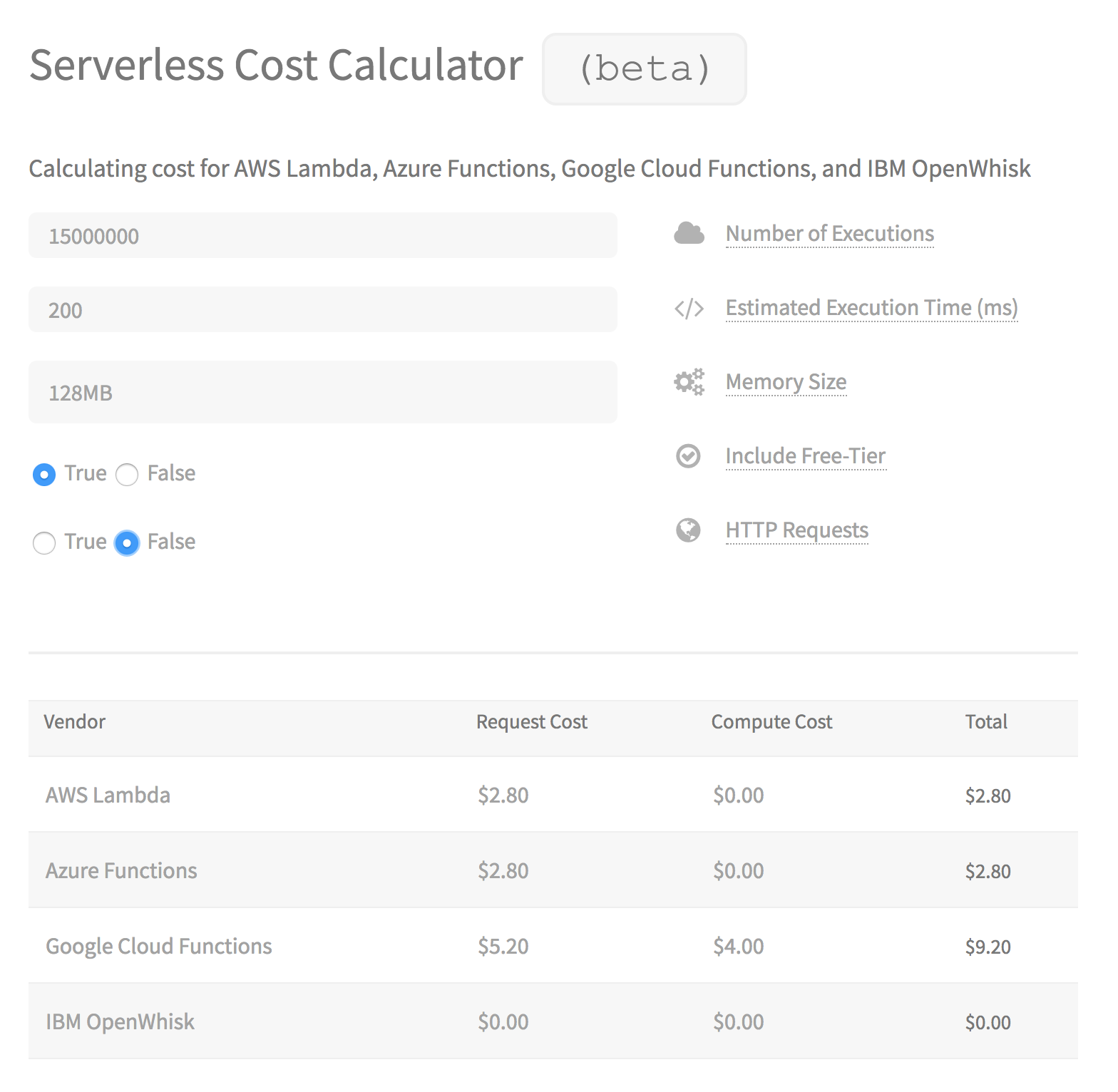Focus the executions field showing 15000000
1118x1092 pixels.
[322, 236]
